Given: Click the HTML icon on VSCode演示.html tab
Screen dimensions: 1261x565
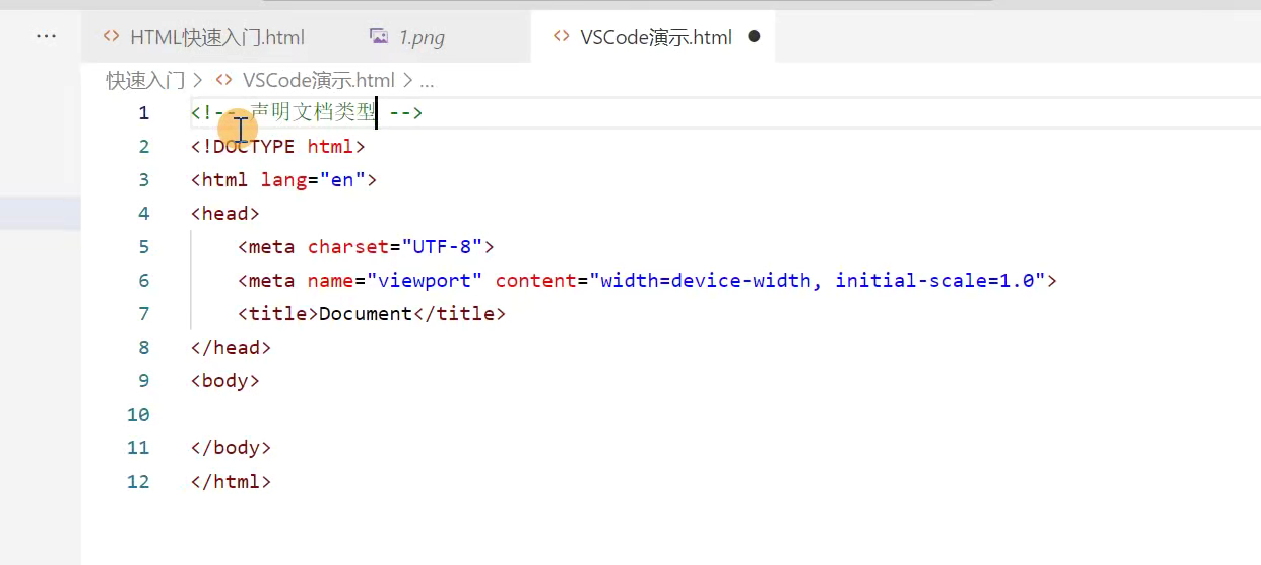Looking at the screenshot, I should pyautogui.click(x=562, y=37).
